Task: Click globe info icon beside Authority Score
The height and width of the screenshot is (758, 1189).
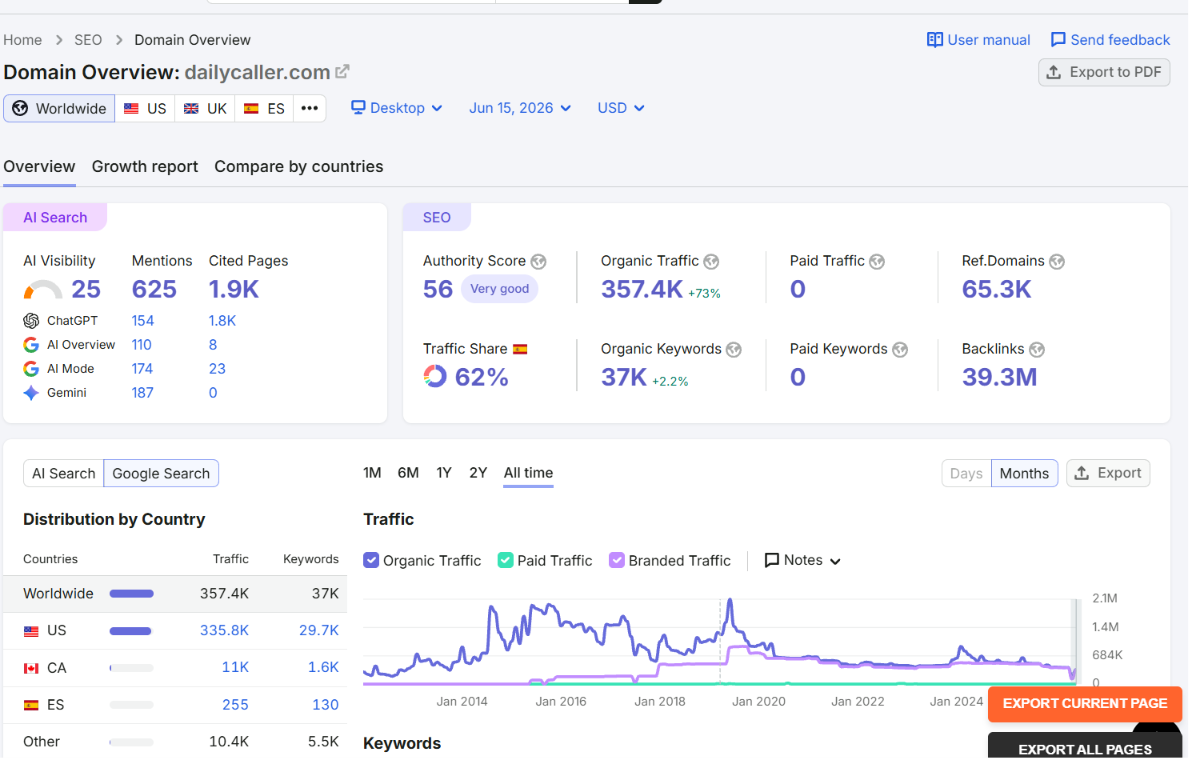Action: click(x=538, y=262)
